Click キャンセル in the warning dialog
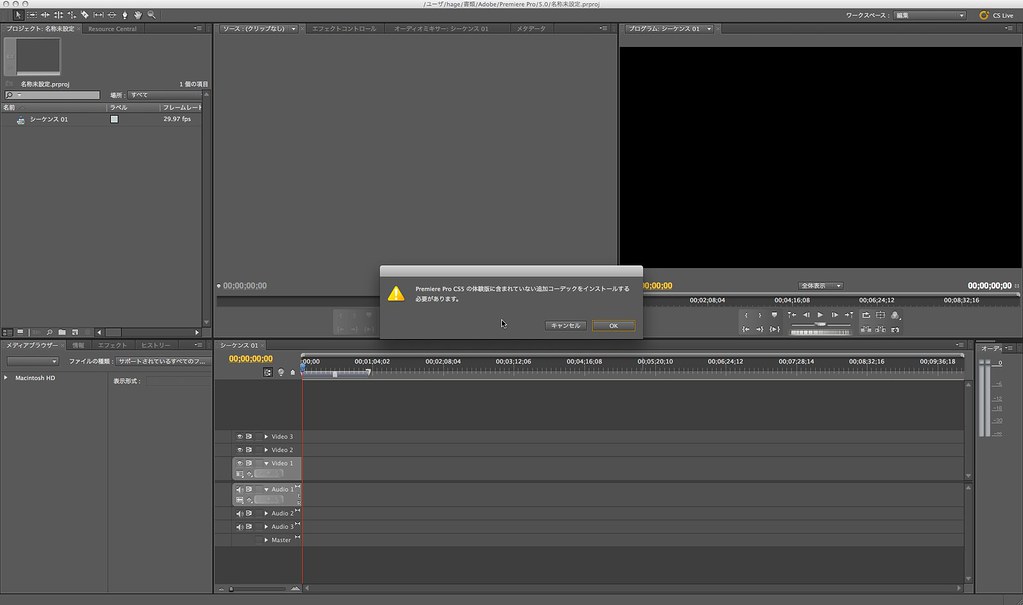Screen dimensions: 1023x605 pos(565,326)
